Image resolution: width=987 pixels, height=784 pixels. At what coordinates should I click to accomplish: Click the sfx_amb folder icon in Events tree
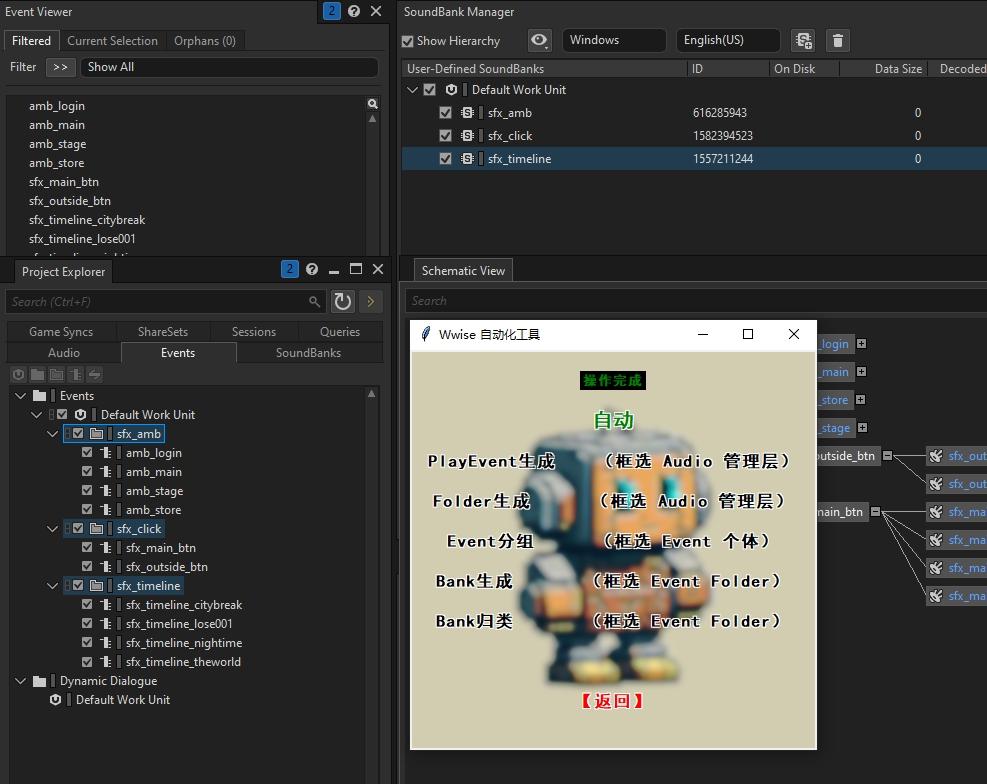[96, 434]
